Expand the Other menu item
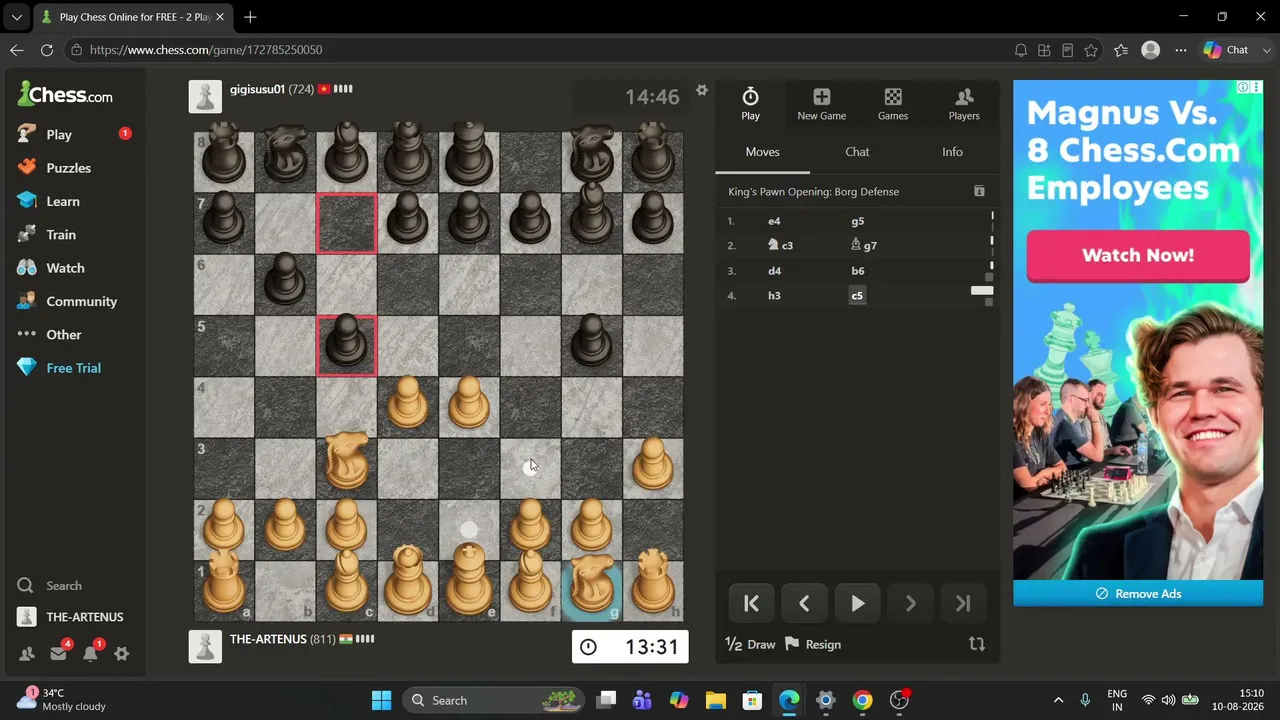Image resolution: width=1280 pixels, height=720 pixels. [x=63, y=335]
